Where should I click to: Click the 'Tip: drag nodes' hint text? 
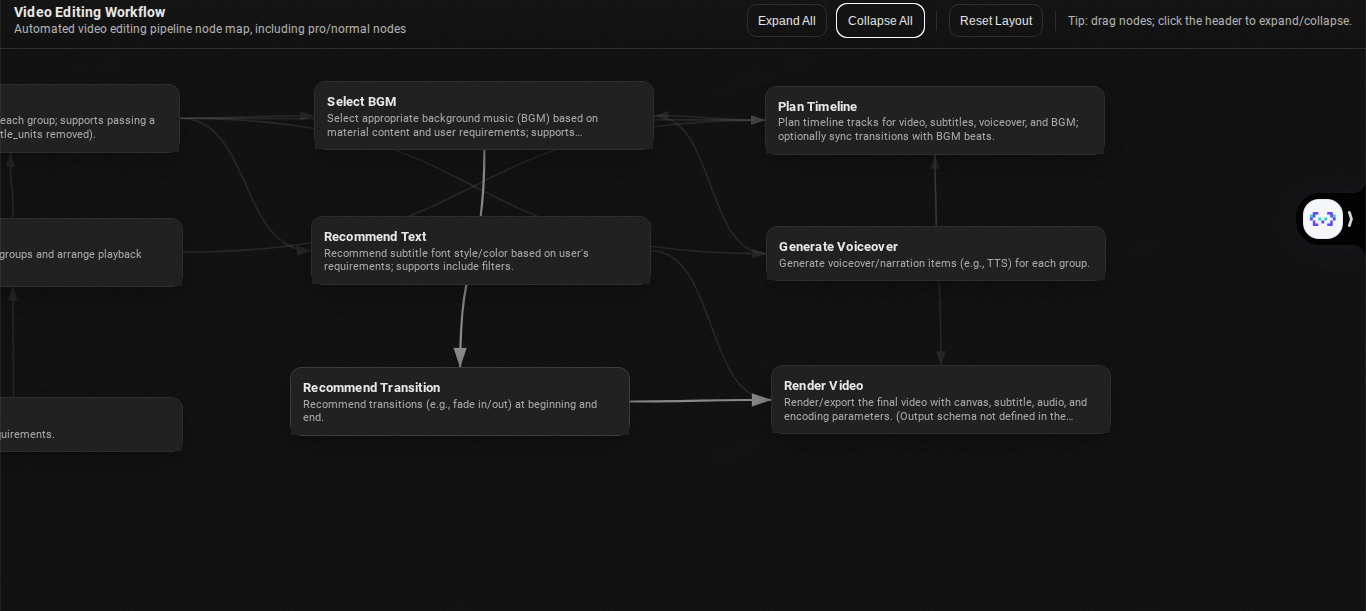click(x=1210, y=21)
